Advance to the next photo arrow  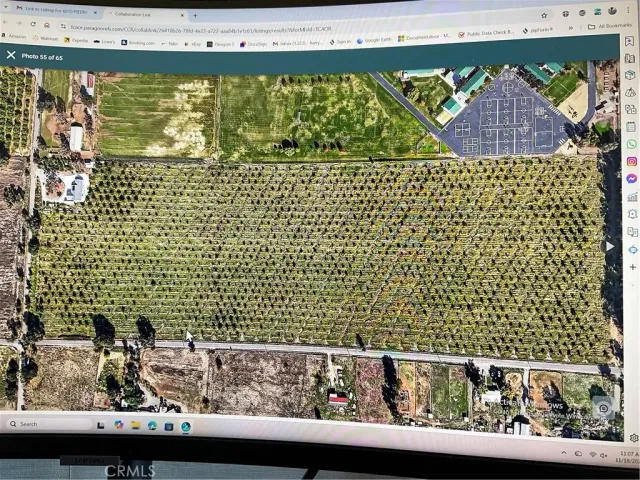[609, 246]
